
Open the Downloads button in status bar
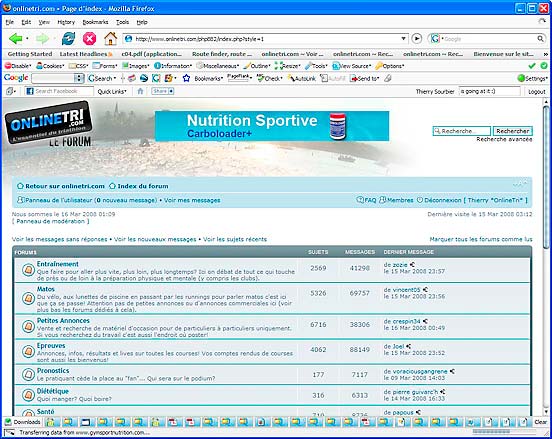tap(23, 422)
